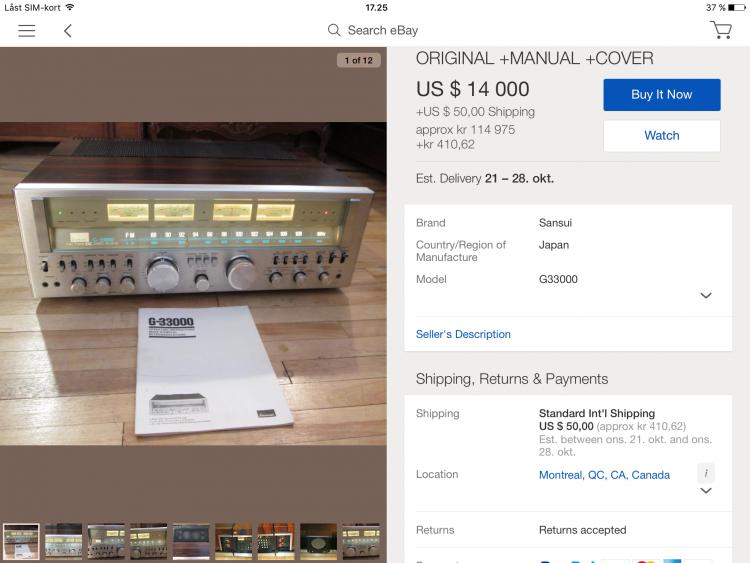The height and width of the screenshot is (563, 750).
Task: Tap the battery status icon
Action: coord(737,7)
